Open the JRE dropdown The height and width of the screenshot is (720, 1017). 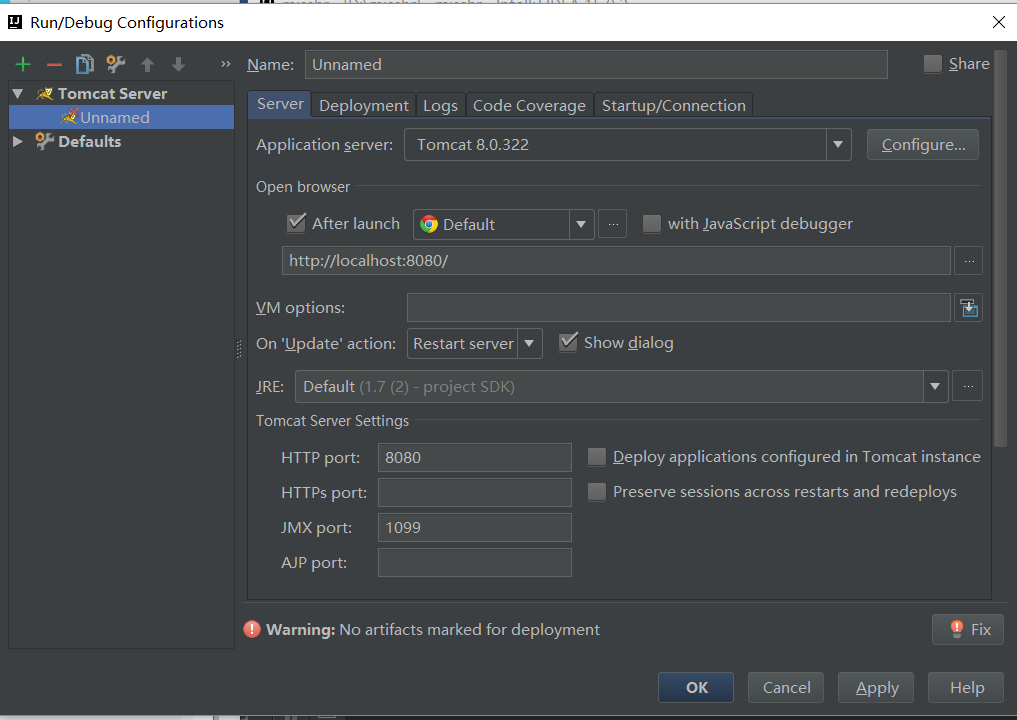click(935, 387)
